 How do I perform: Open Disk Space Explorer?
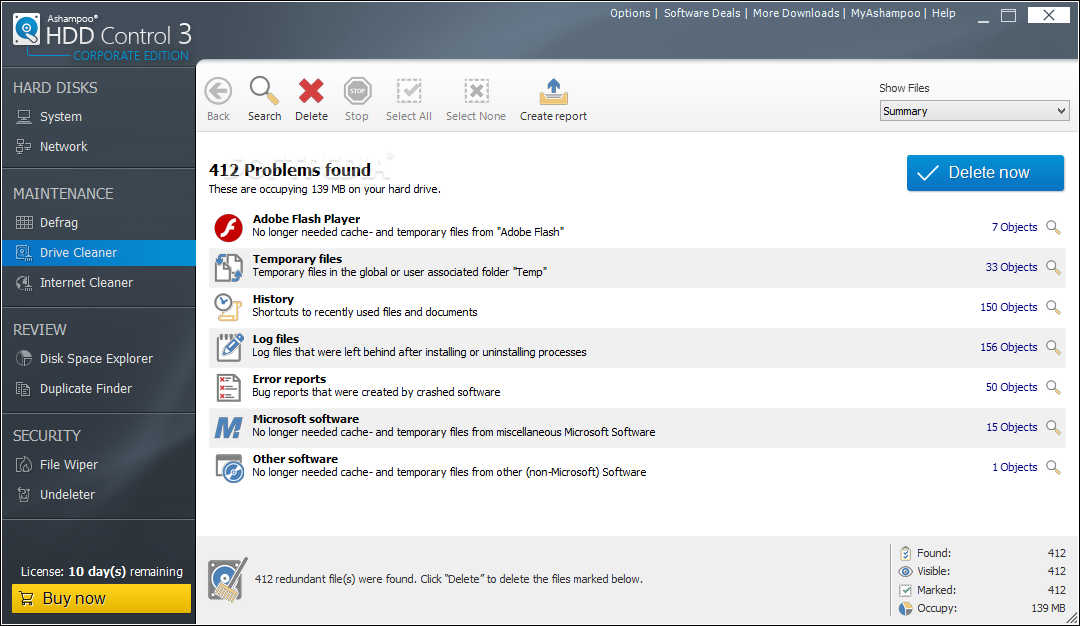click(98, 359)
